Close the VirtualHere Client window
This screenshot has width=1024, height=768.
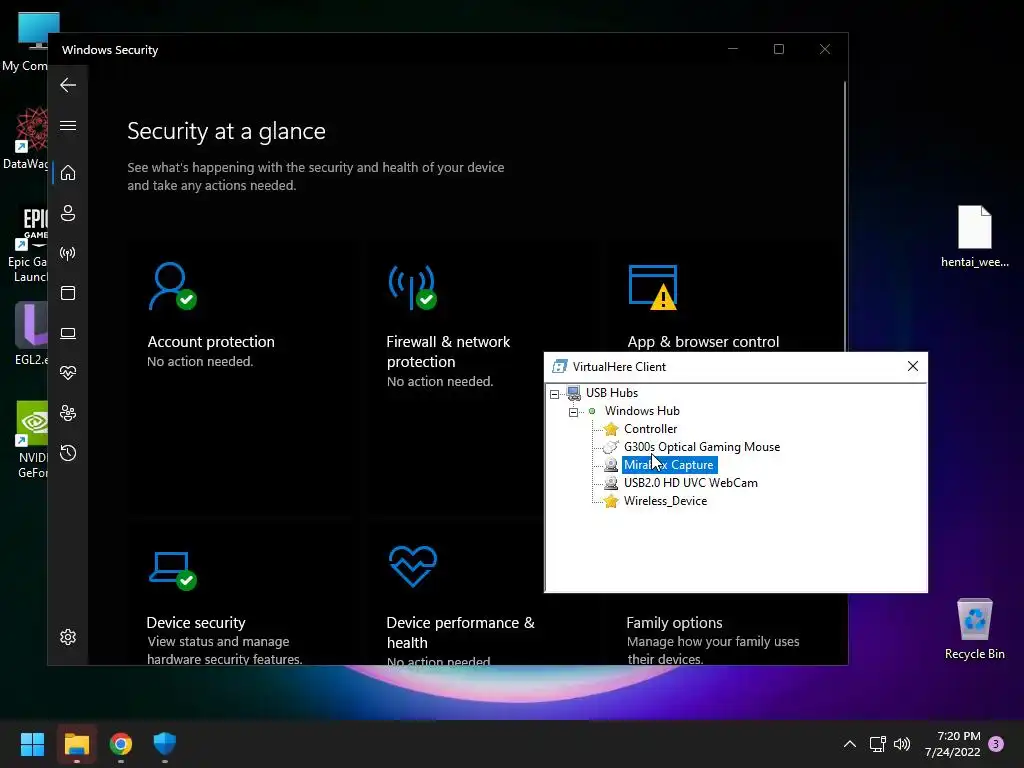tap(913, 366)
